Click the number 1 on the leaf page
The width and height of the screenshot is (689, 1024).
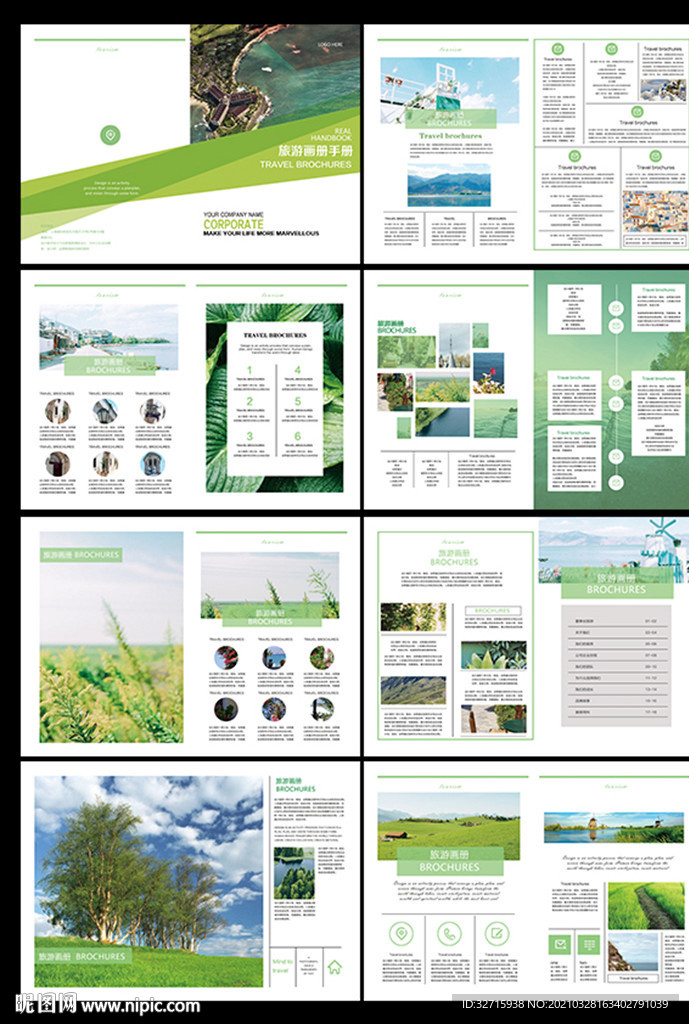click(249, 370)
